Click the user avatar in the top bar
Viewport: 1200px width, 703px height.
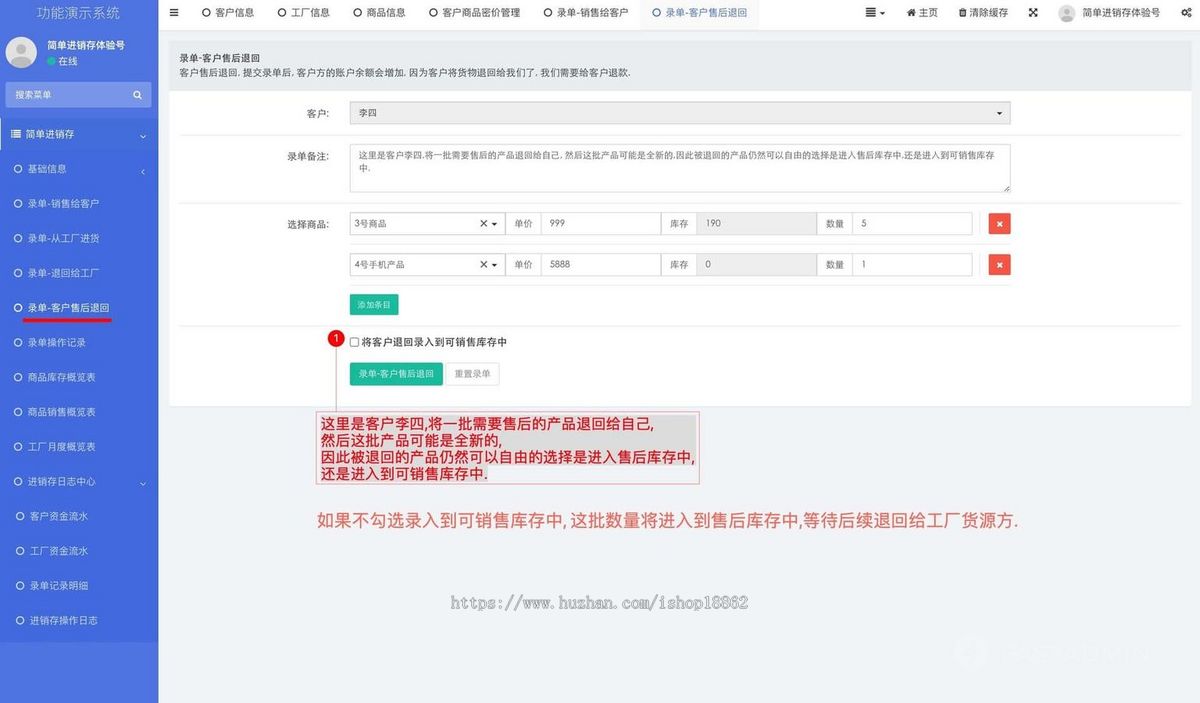coord(1066,13)
